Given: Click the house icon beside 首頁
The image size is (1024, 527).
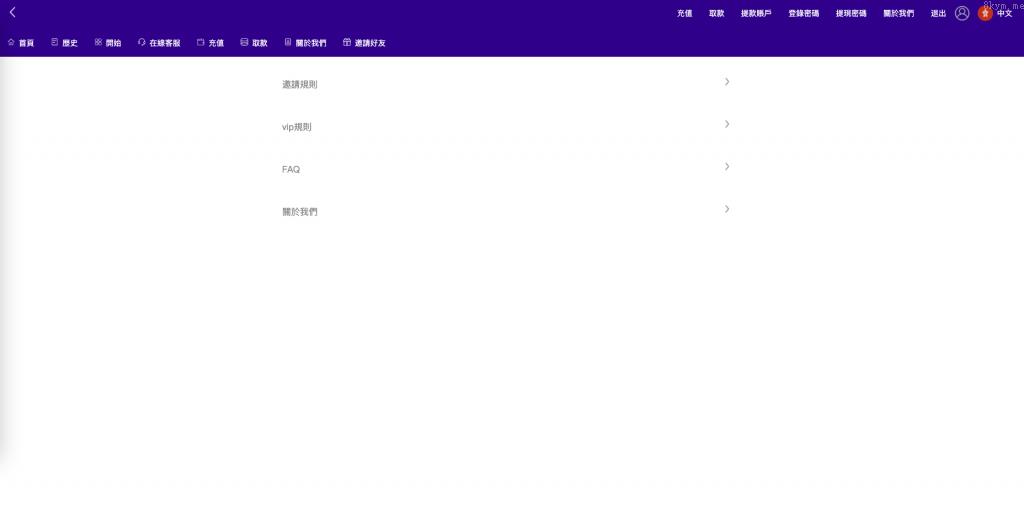Looking at the screenshot, I should click(11, 43).
